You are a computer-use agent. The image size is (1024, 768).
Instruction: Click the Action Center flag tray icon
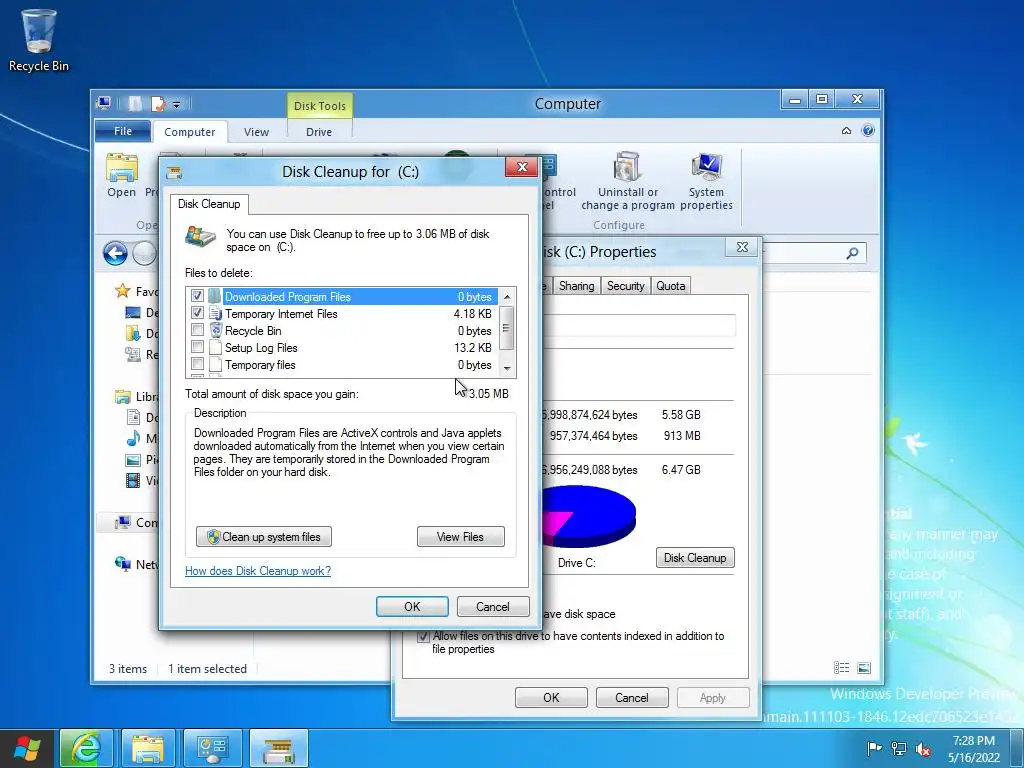[874, 748]
